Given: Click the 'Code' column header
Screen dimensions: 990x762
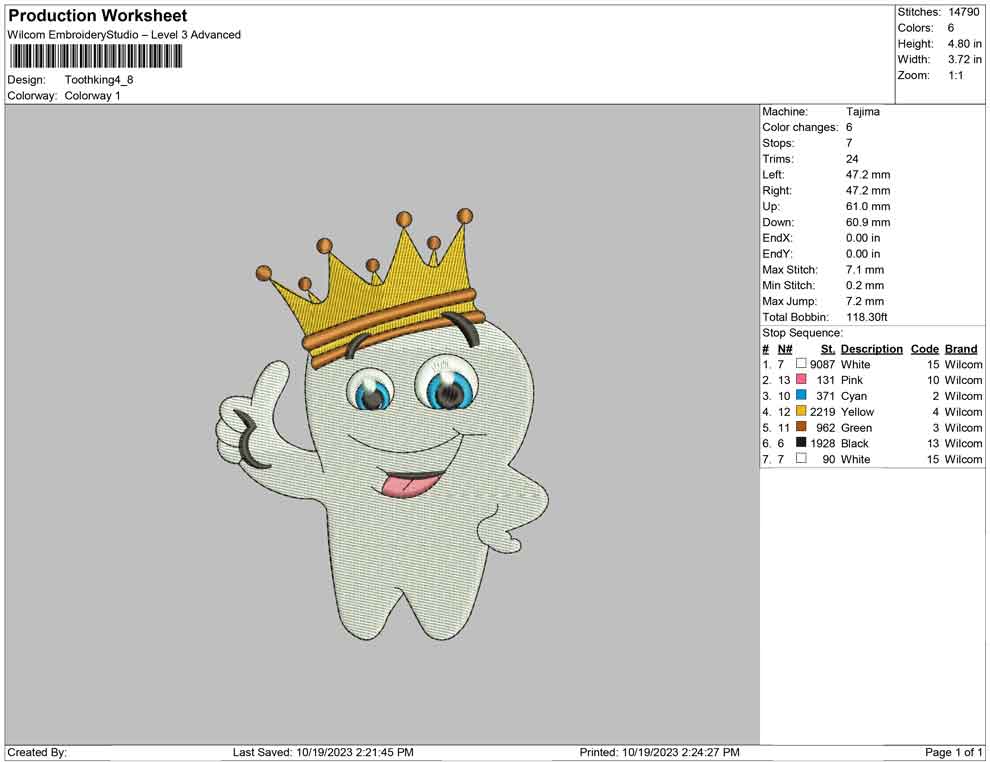Looking at the screenshot, I should click(x=924, y=348).
